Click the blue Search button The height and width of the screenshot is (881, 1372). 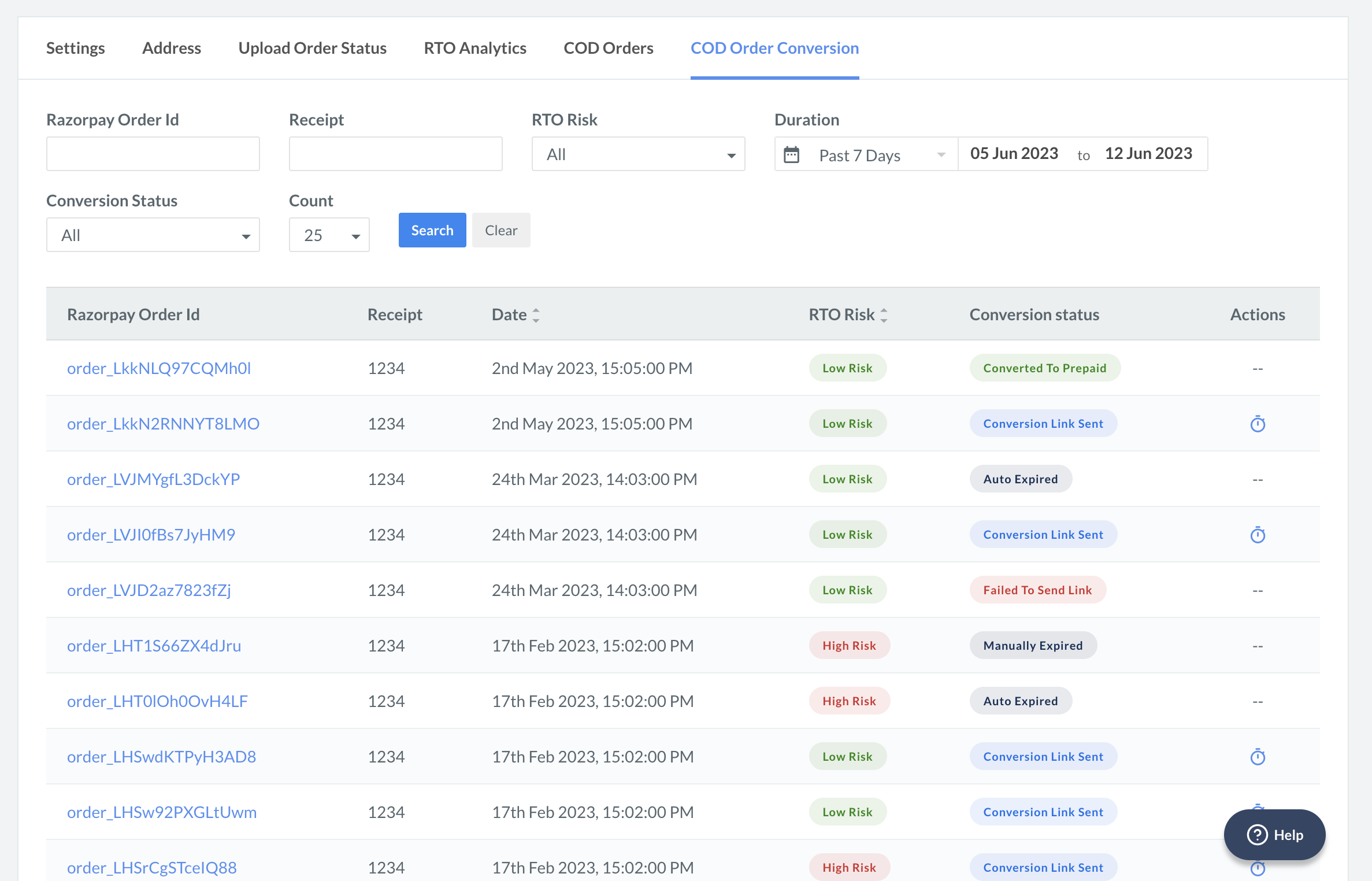(432, 230)
